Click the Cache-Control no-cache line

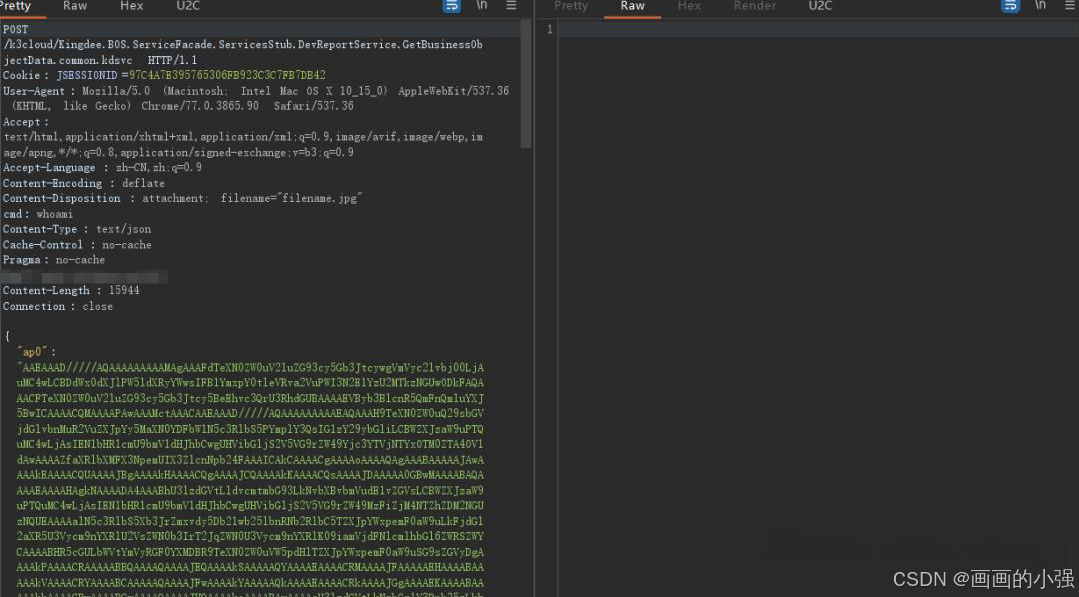coord(77,245)
